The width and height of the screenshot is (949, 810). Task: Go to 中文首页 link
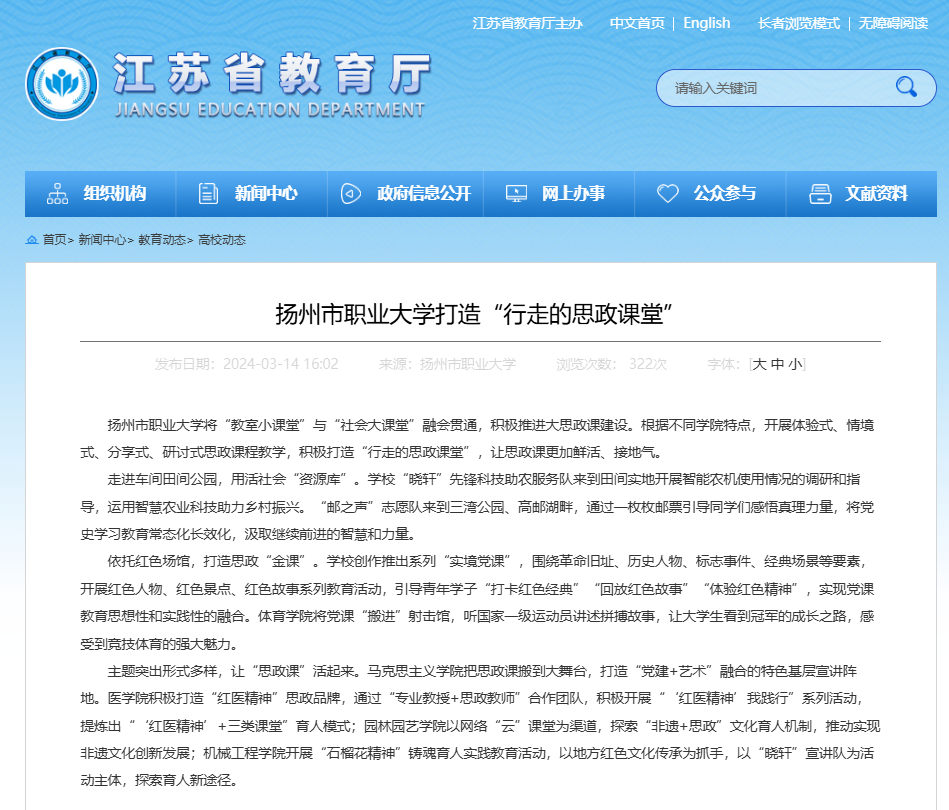[x=637, y=23]
